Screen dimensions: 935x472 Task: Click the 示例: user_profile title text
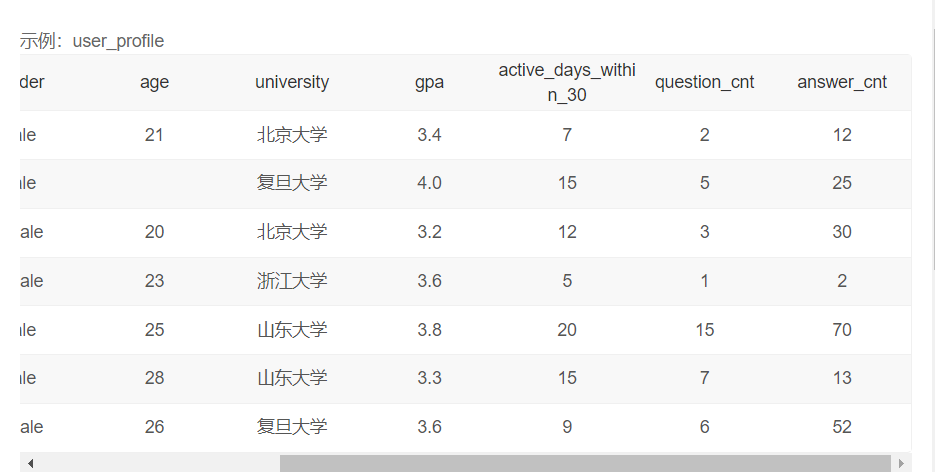click(x=92, y=41)
